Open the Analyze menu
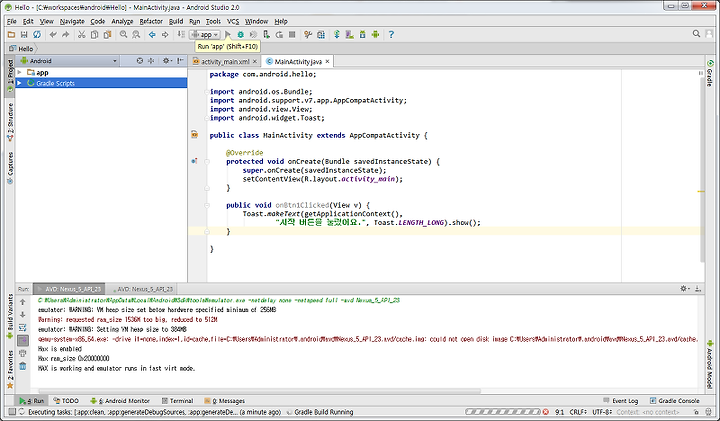This screenshot has height=421, width=720. click(x=122, y=21)
